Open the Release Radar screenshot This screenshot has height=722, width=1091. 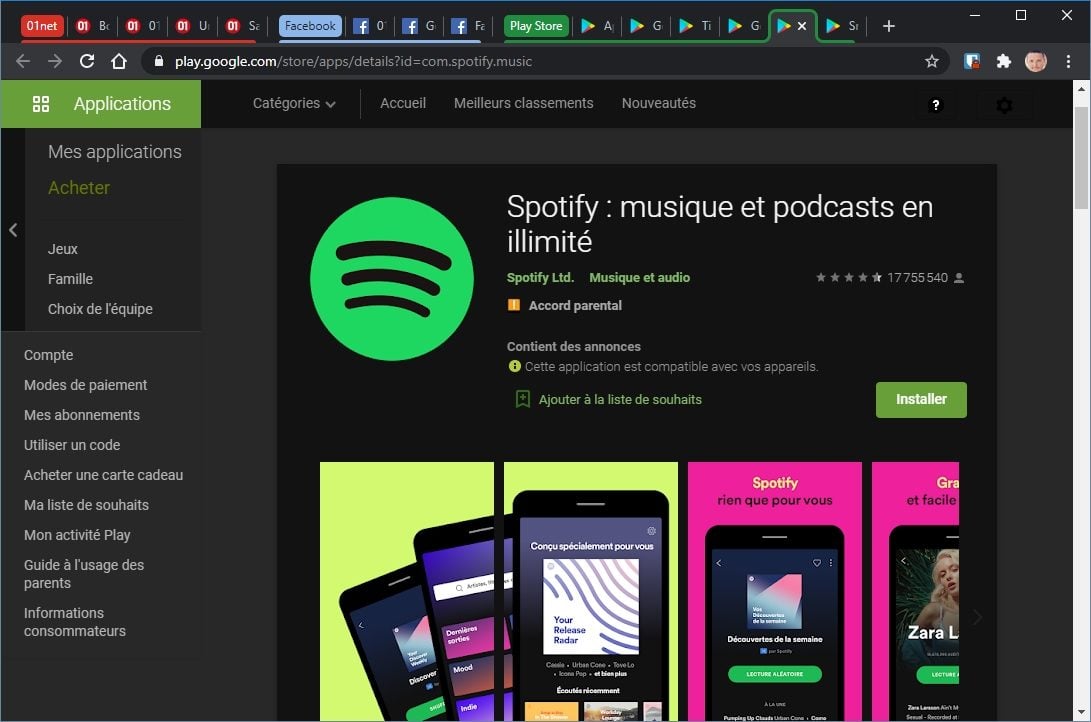[x=591, y=591]
